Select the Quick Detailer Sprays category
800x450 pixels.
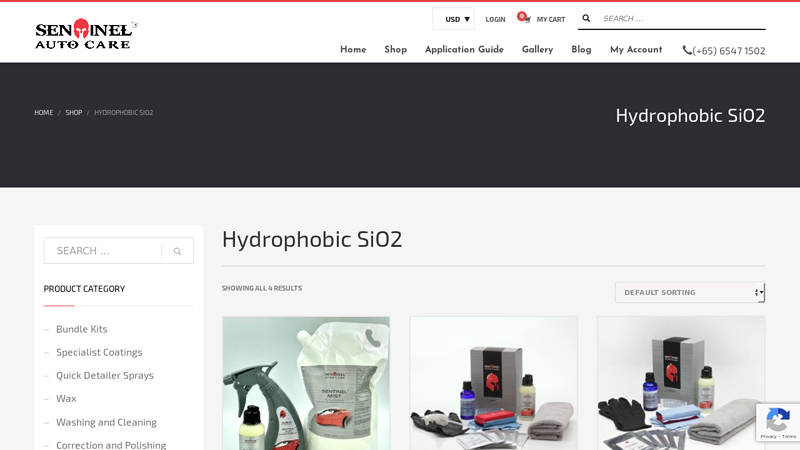pos(105,376)
